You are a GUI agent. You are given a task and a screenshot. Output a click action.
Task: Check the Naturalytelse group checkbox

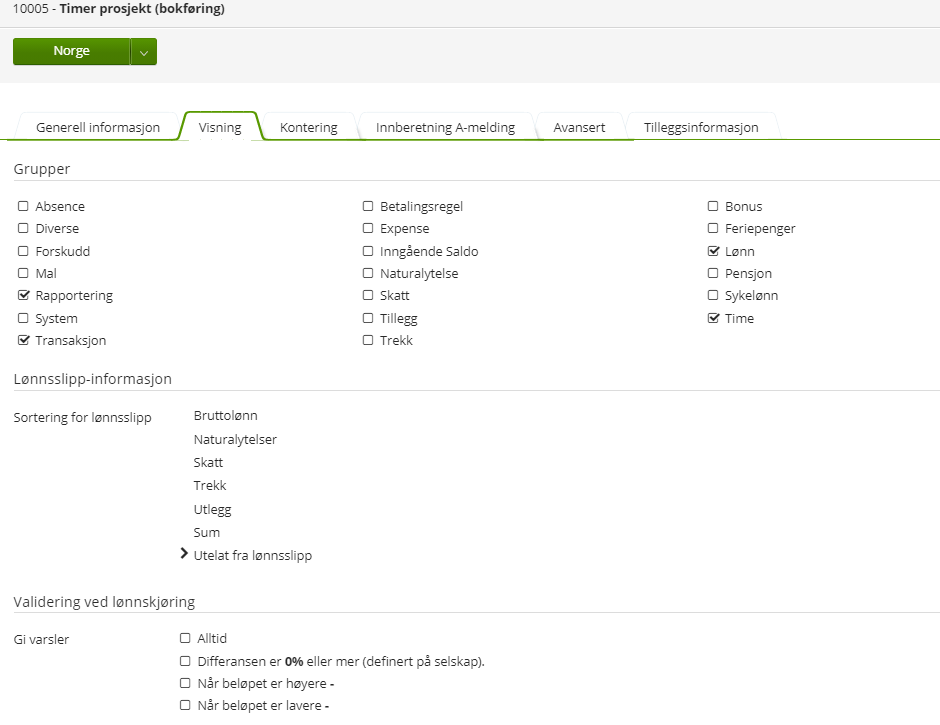click(x=368, y=273)
